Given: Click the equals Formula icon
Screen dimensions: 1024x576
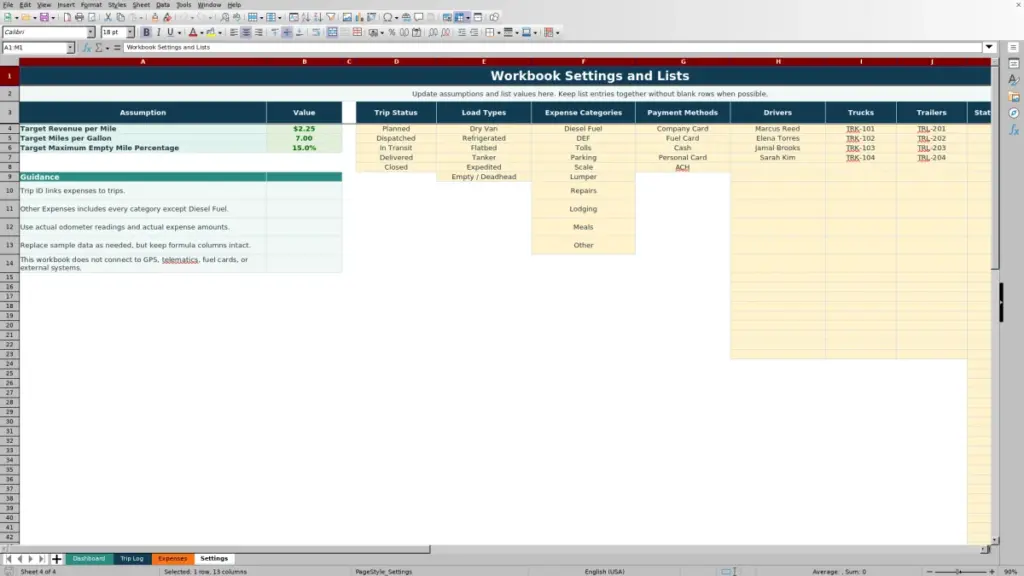Looking at the screenshot, I should pos(117,47).
